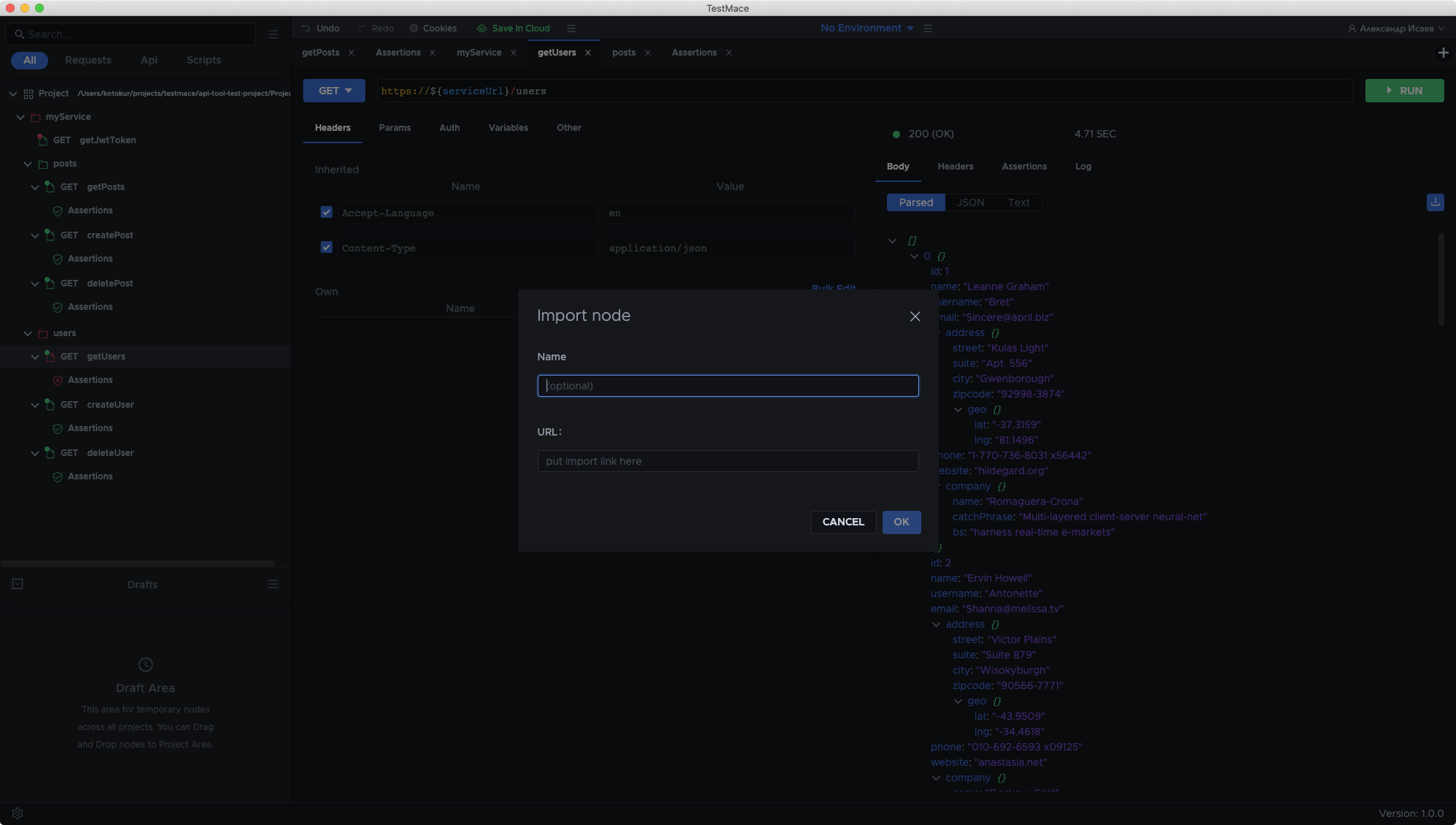
Task: Open the Drafts panel menu icon
Action: point(273,584)
